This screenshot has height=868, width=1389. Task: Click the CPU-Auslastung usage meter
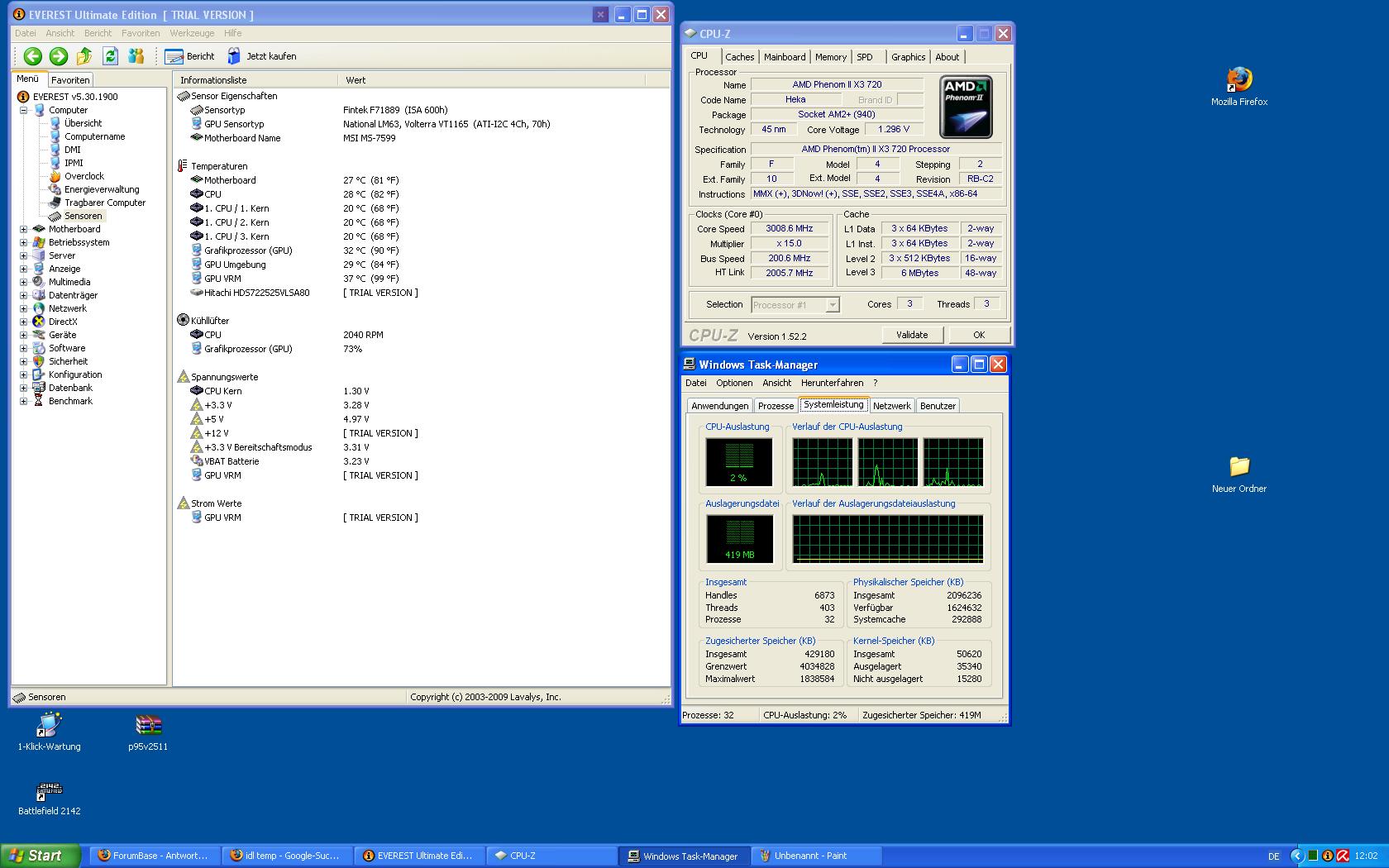pyautogui.click(x=738, y=462)
